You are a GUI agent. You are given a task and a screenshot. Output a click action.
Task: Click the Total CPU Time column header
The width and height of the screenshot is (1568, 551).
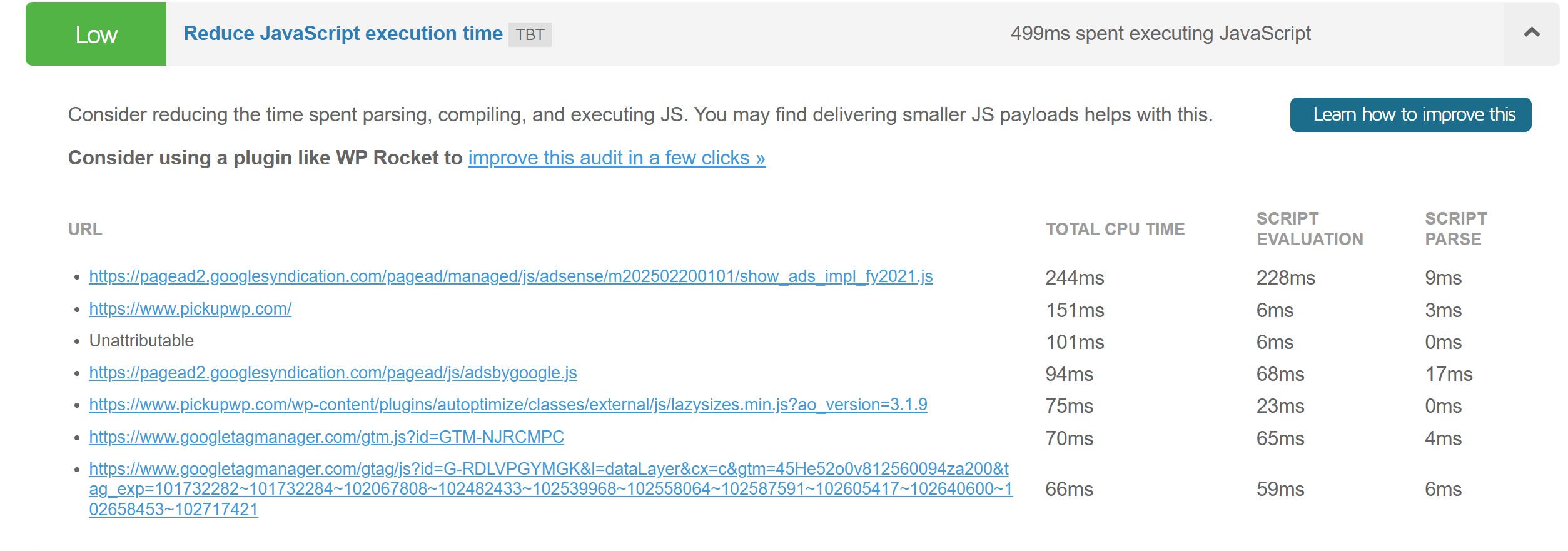click(x=1115, y=229)
